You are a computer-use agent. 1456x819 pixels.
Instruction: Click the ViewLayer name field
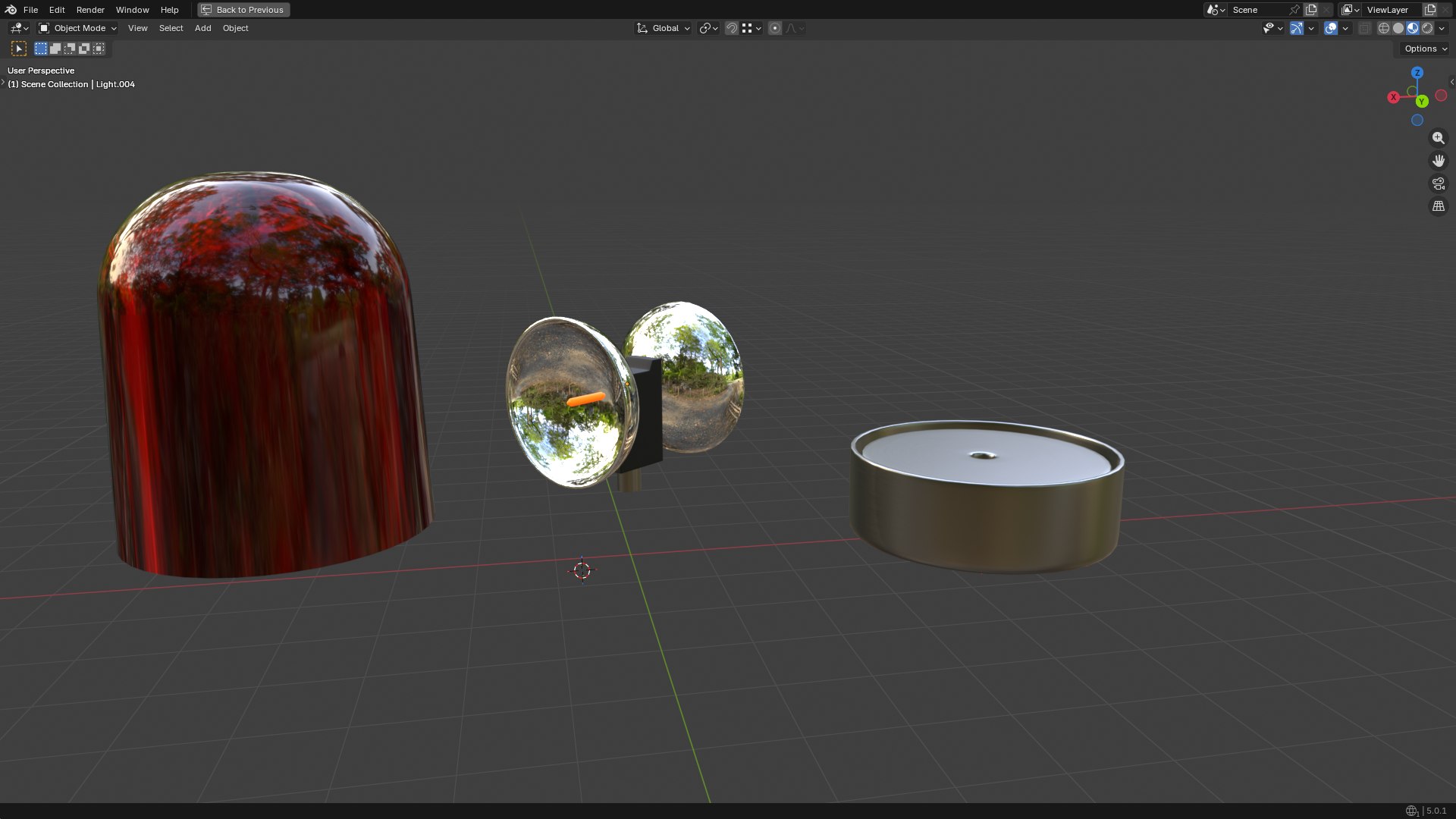click(x=1392, y=10)
